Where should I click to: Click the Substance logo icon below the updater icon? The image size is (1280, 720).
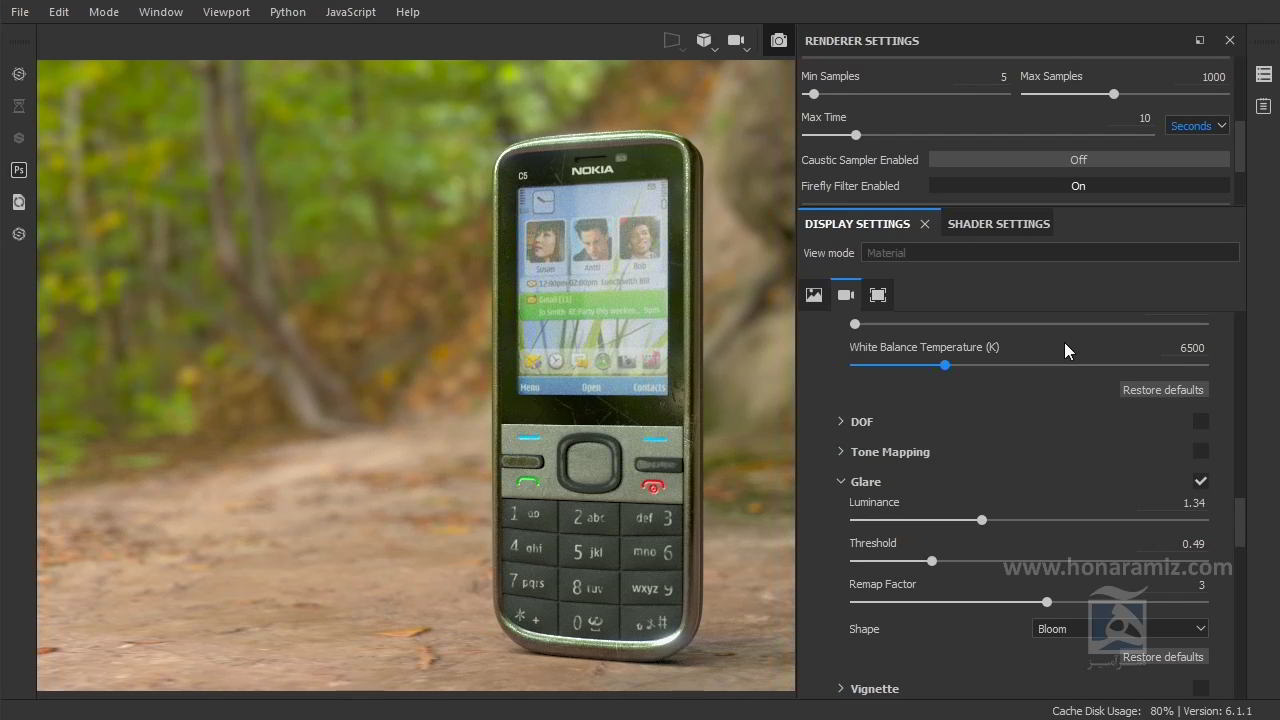click(x=18, y=234)
